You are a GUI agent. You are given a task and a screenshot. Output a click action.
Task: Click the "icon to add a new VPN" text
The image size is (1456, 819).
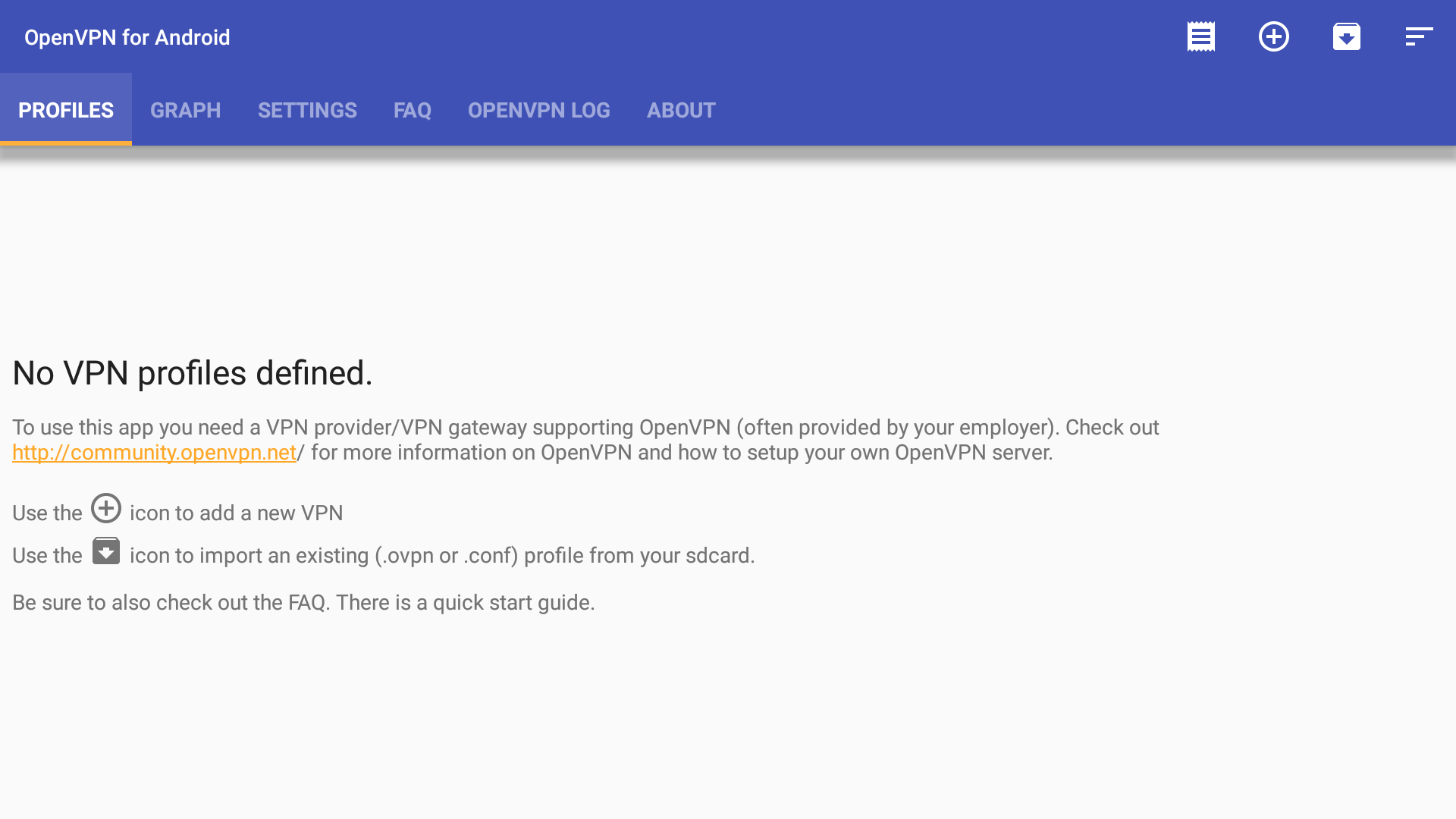pyautogui.click(x=236, y=513)
